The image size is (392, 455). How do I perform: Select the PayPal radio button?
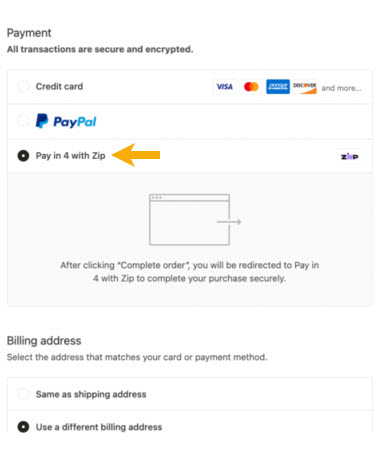(23, 120)
